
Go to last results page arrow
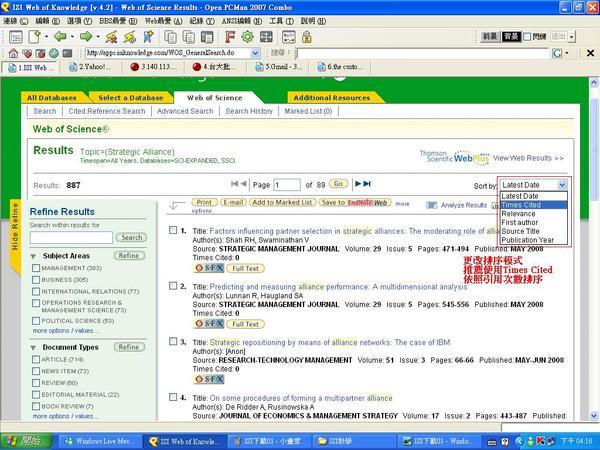pos(367,184)
